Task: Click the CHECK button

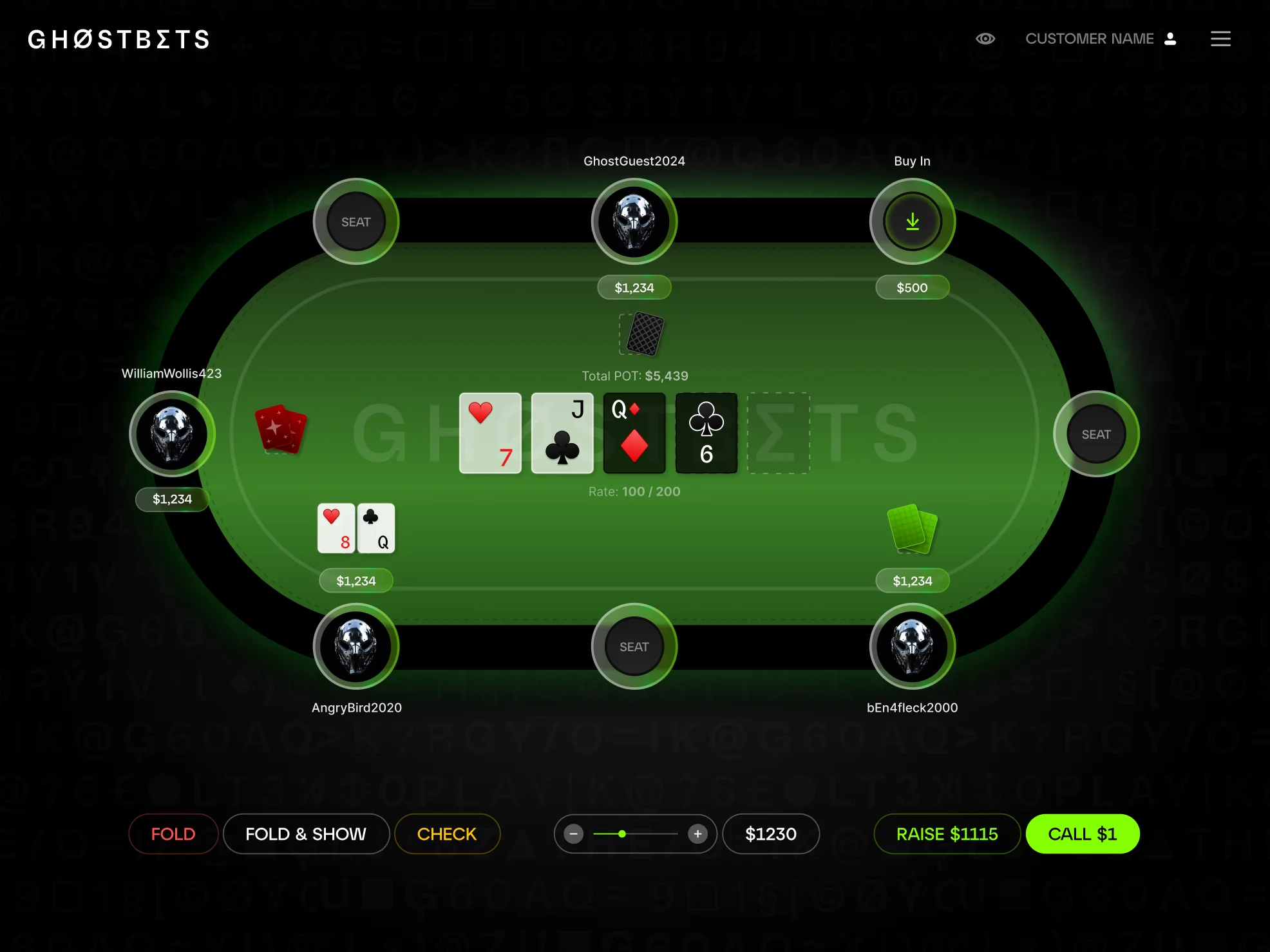Action: coord(447,834)
